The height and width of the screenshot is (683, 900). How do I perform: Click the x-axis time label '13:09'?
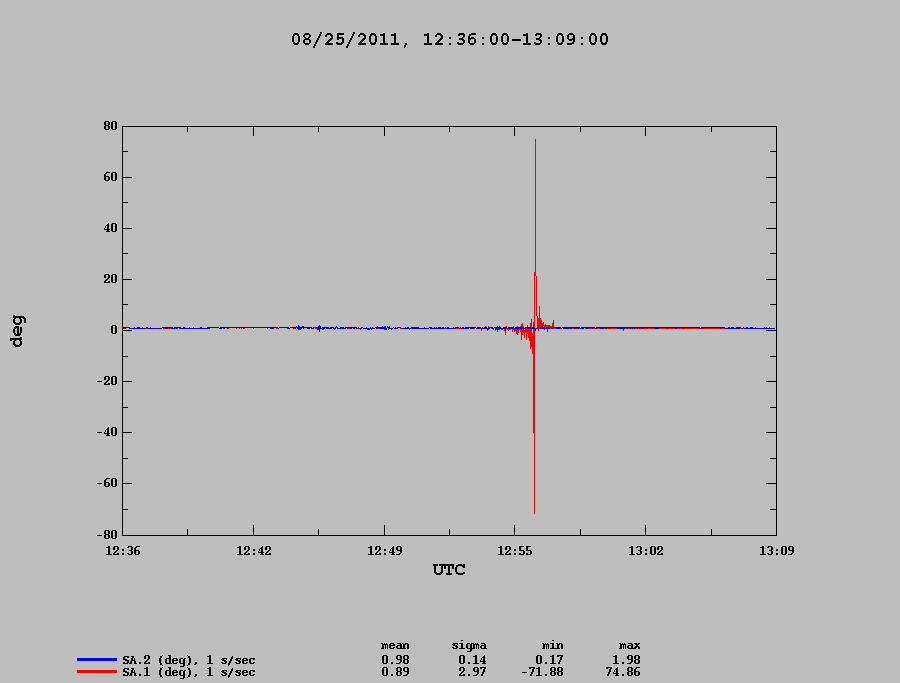pos(777,551)
